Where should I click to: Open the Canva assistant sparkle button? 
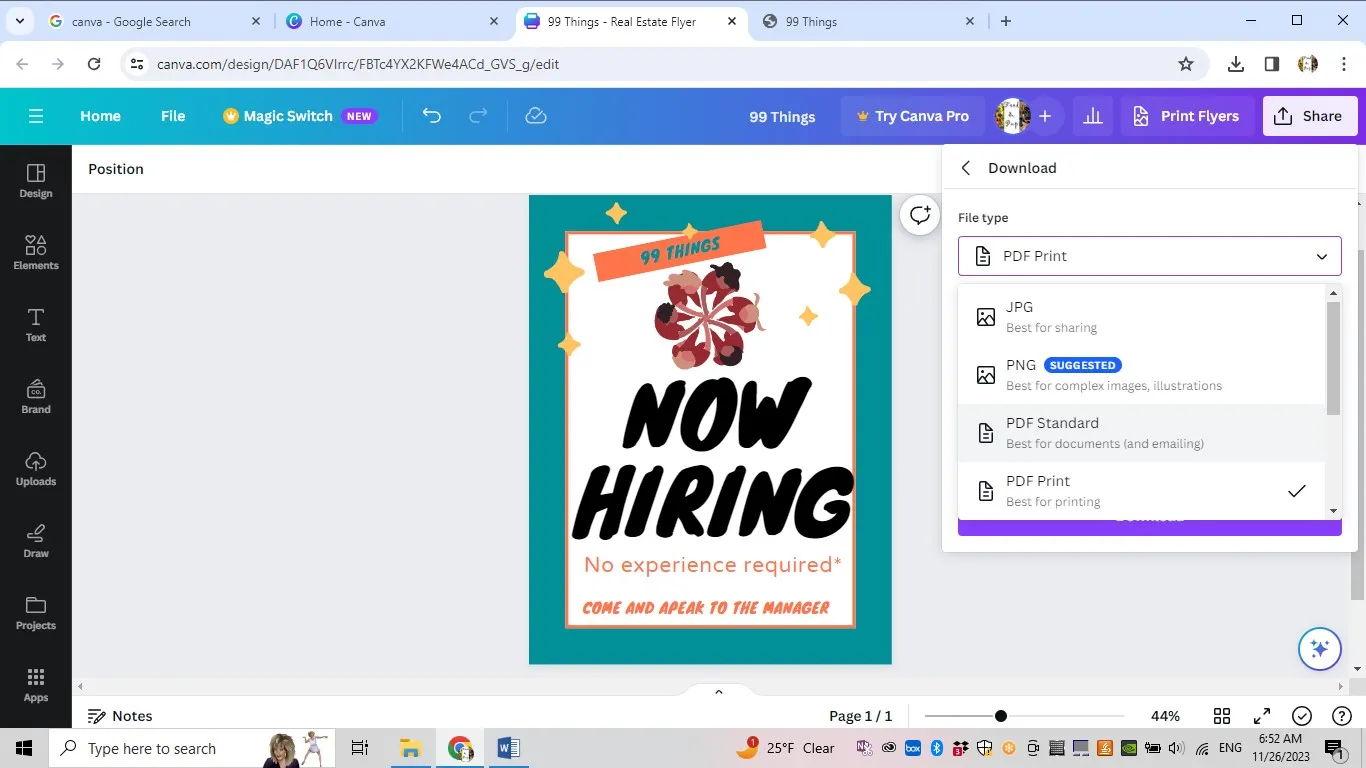pos(1319,648)
